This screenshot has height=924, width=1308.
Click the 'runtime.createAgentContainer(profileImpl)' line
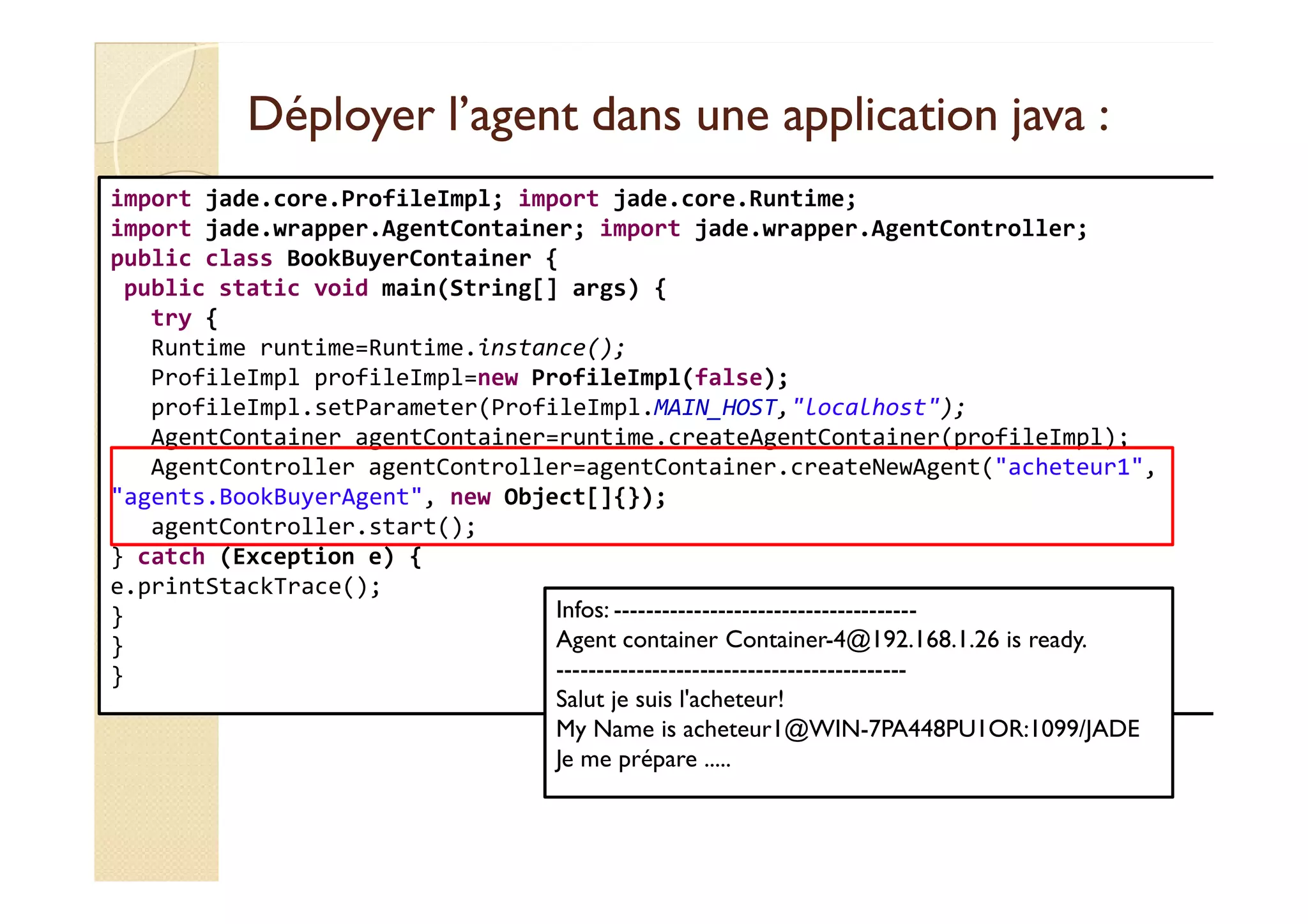point(639,437)
